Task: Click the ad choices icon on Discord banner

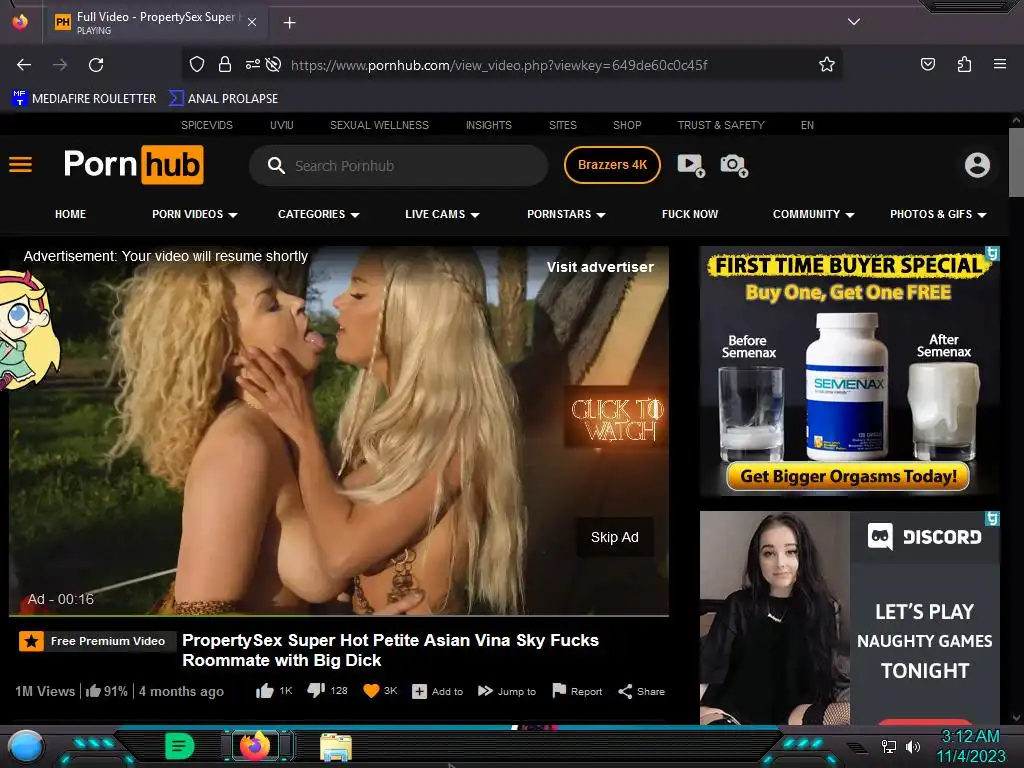Action: tap(993, 519)
